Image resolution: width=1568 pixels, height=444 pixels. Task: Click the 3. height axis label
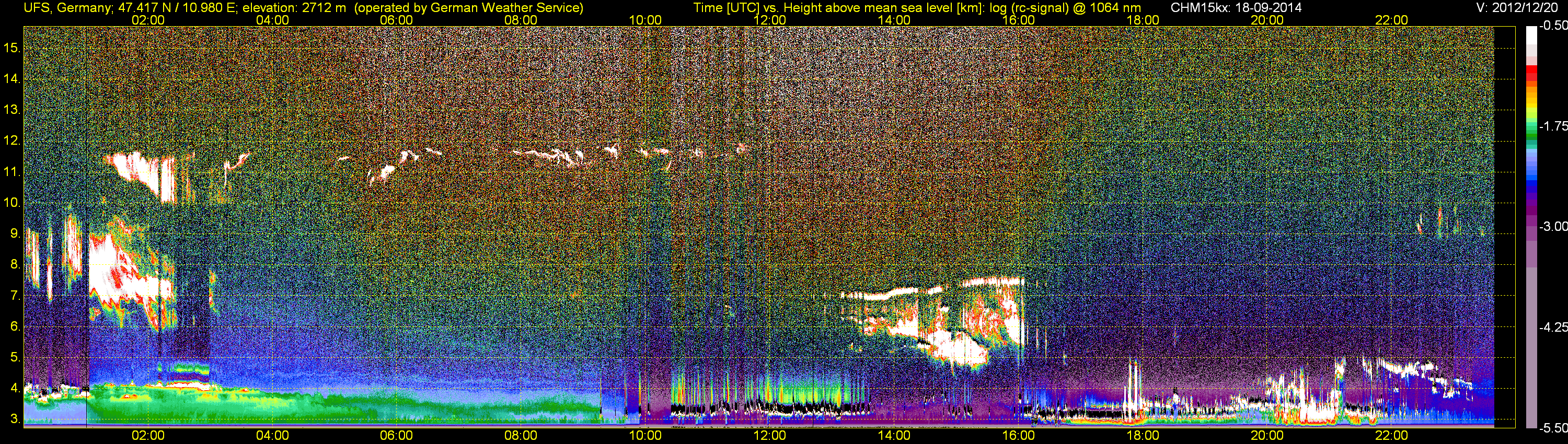point(15,419)
